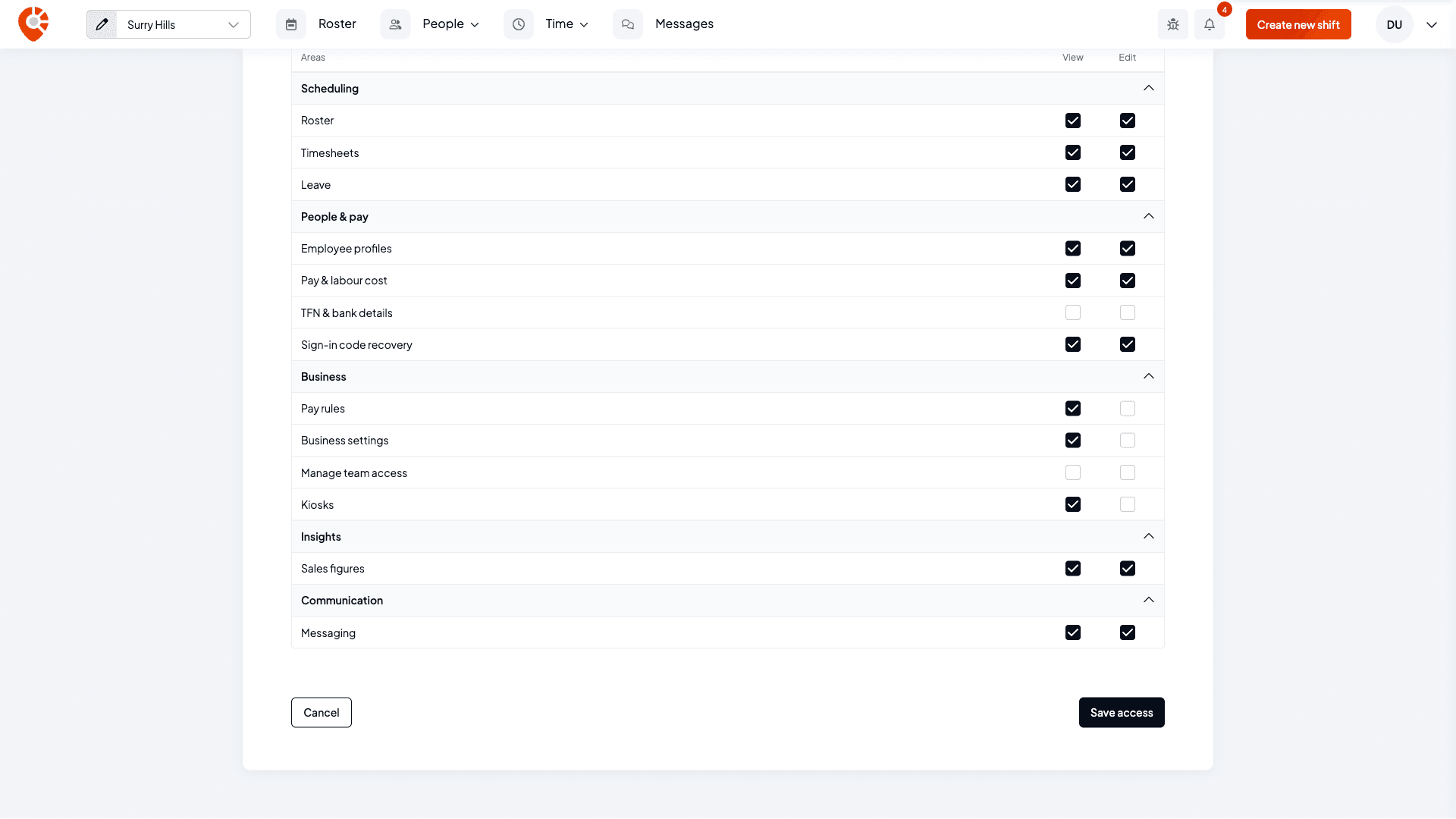The height and width of the screenshot is (819, 1456).
Task: Uncheck Edit for Sign-in code recovery
Action: tap(1128, 344)
